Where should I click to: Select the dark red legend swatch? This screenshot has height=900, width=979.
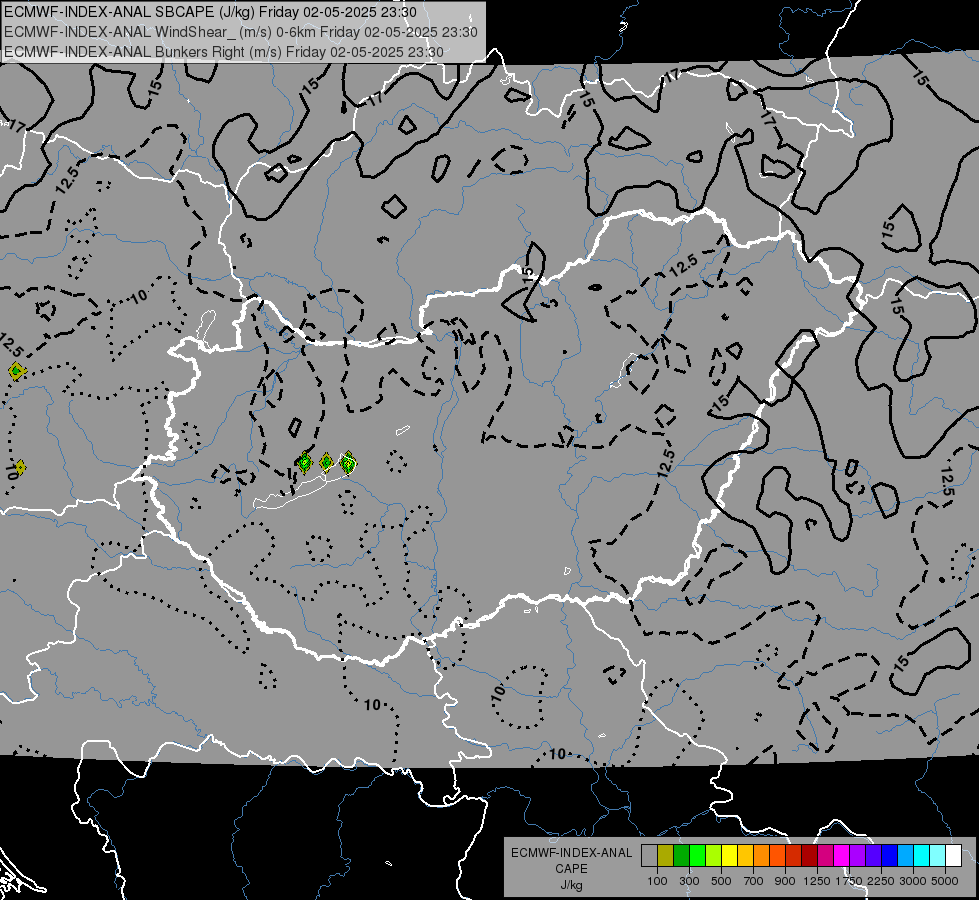809,856
